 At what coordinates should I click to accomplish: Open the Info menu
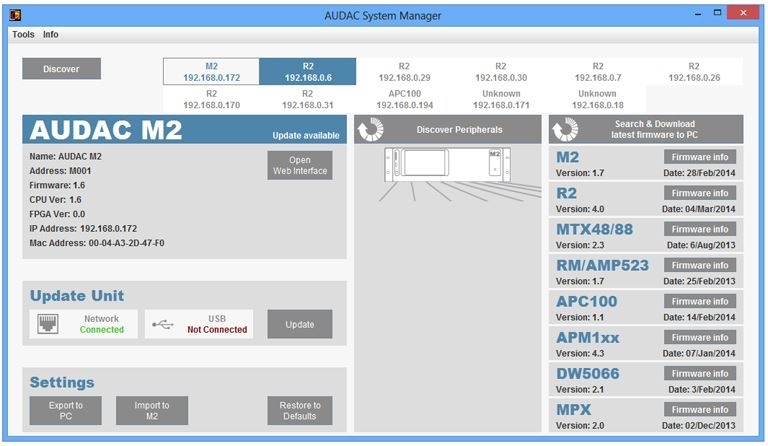click(50, 34)
